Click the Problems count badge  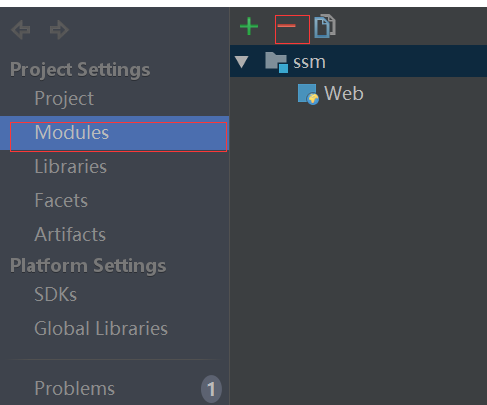coord(211,389)
